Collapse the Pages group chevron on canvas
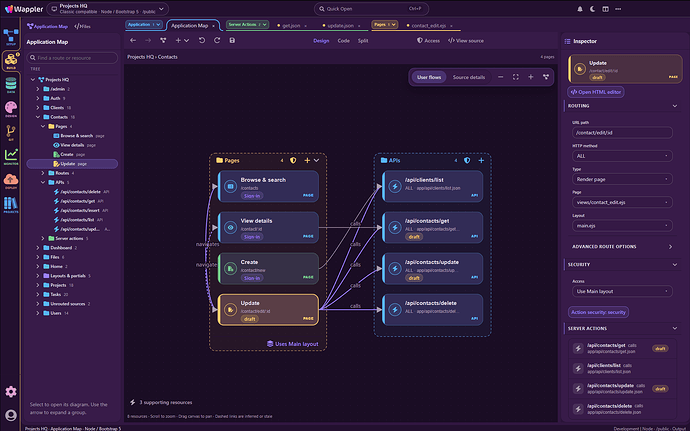The height and width of the screenshot is (431, 690). click(x=316, y=161)
